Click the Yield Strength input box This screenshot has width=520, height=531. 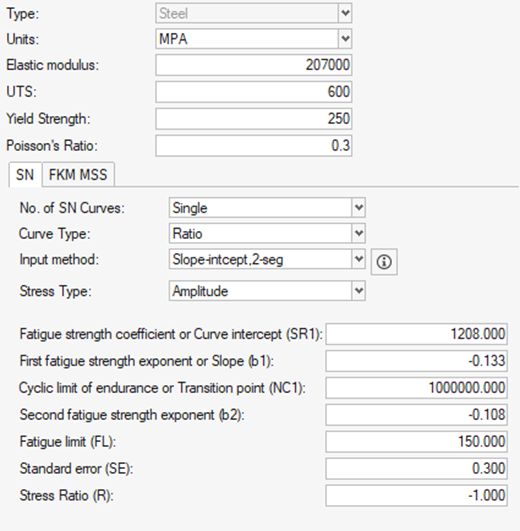point(254,119)
